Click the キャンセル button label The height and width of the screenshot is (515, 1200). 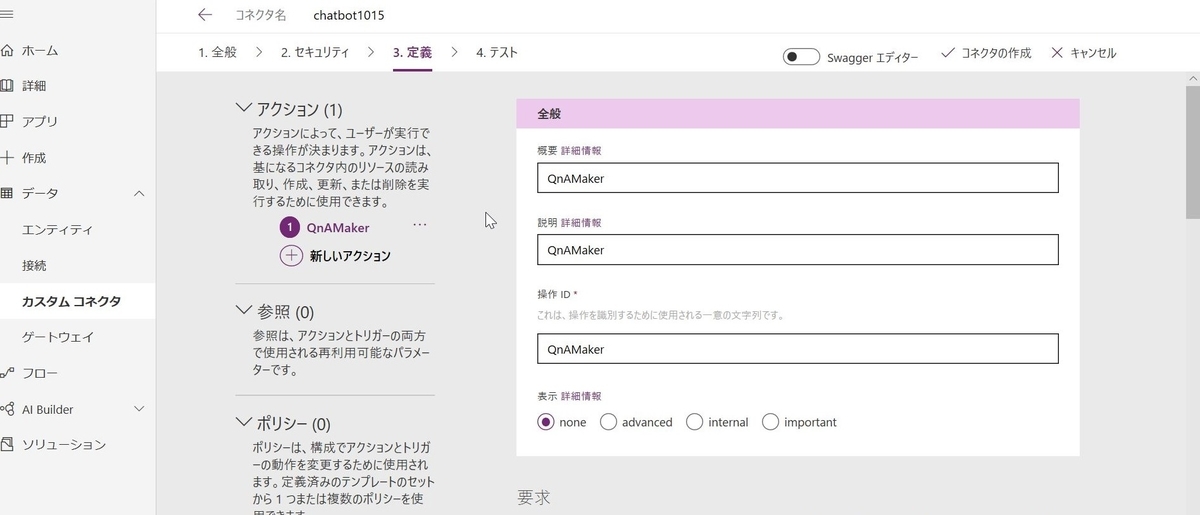1093,53
